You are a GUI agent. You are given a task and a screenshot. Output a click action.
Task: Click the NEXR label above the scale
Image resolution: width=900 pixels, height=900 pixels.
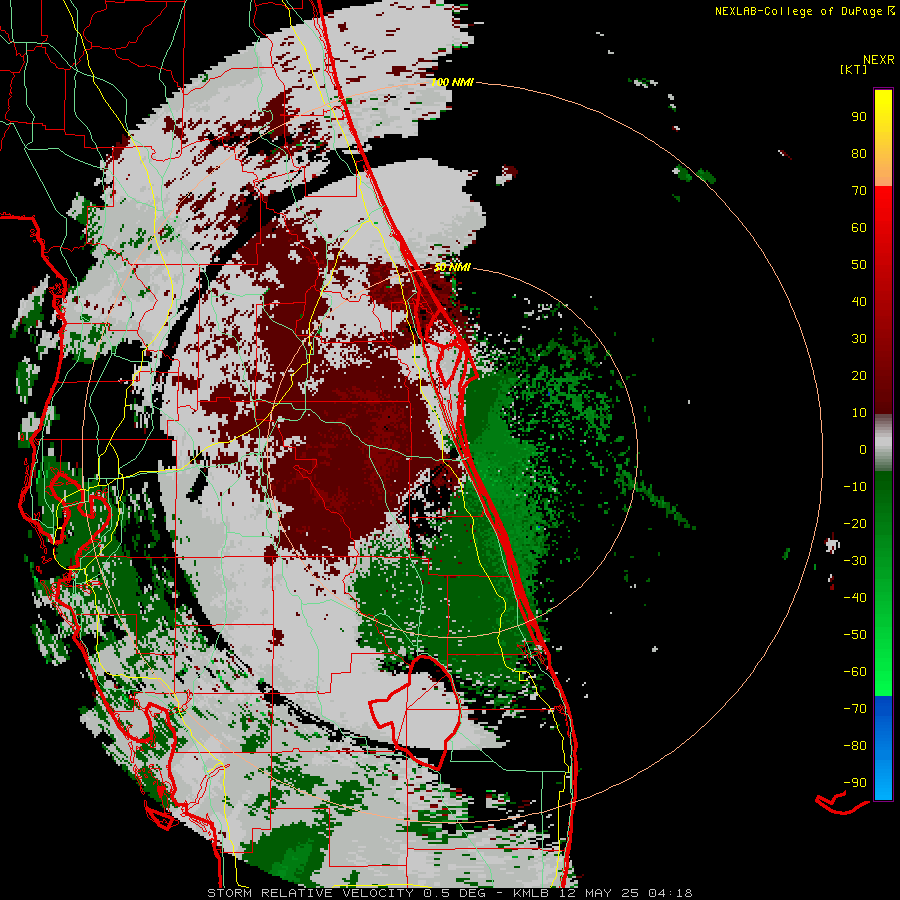tap(879, 60)
